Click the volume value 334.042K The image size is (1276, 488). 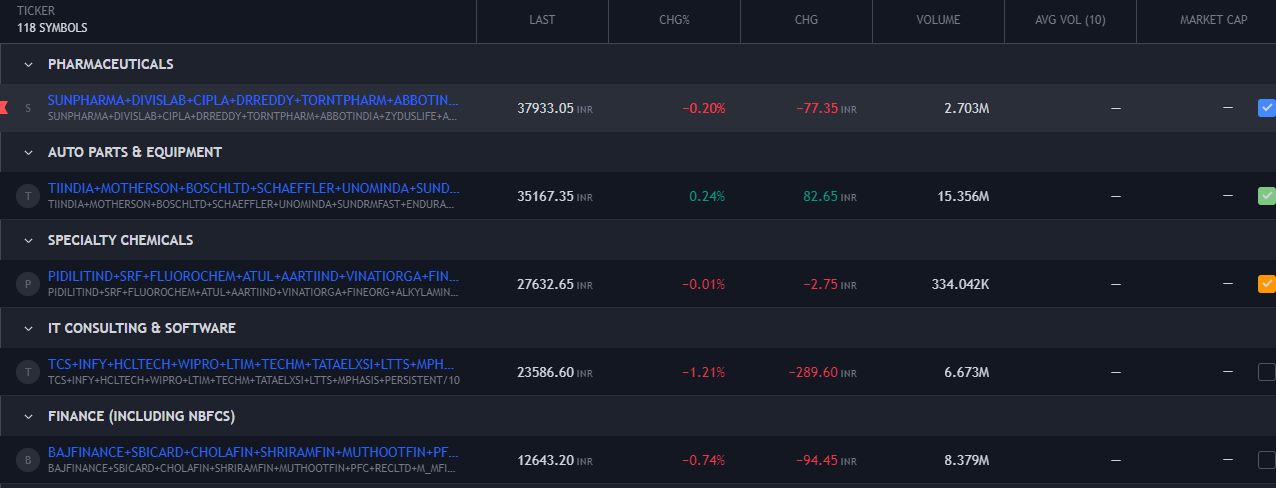tap(960, 284)
